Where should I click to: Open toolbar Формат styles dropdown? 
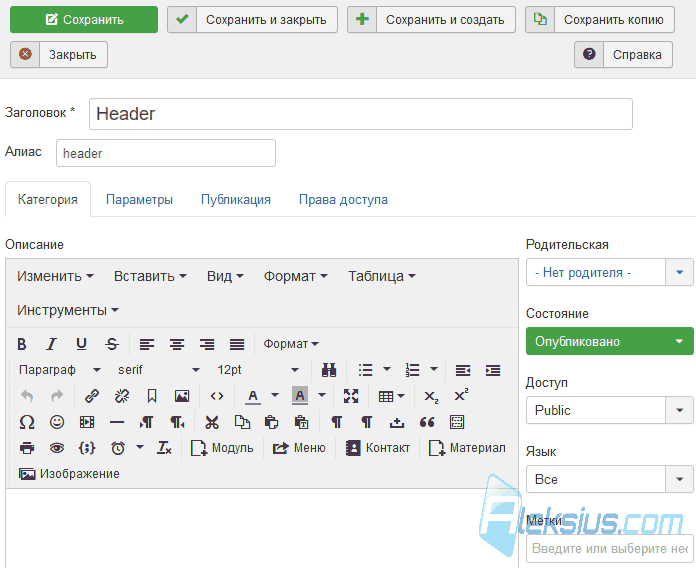point(291,344)
